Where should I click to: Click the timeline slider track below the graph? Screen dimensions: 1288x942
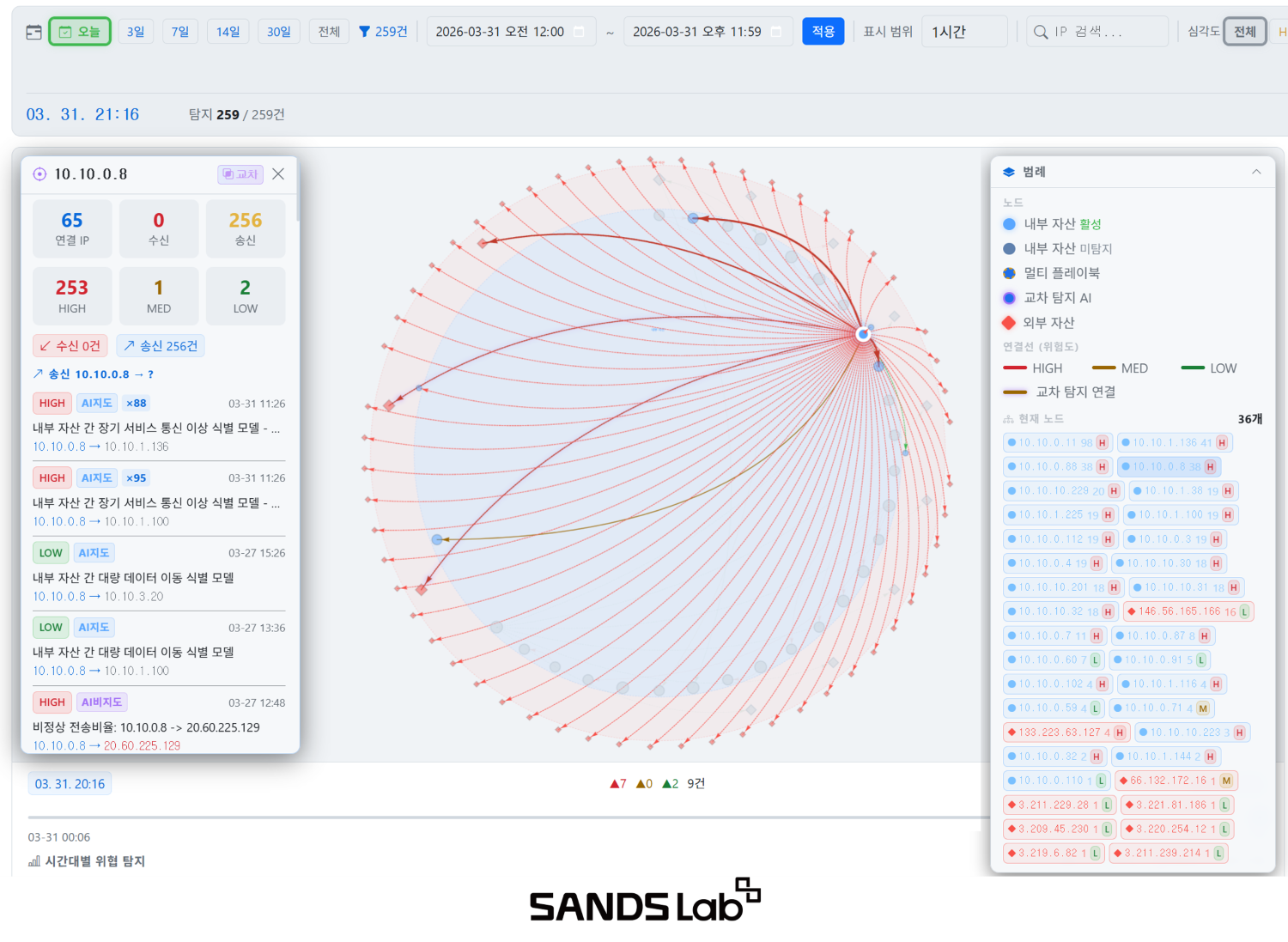pos(507,817)
